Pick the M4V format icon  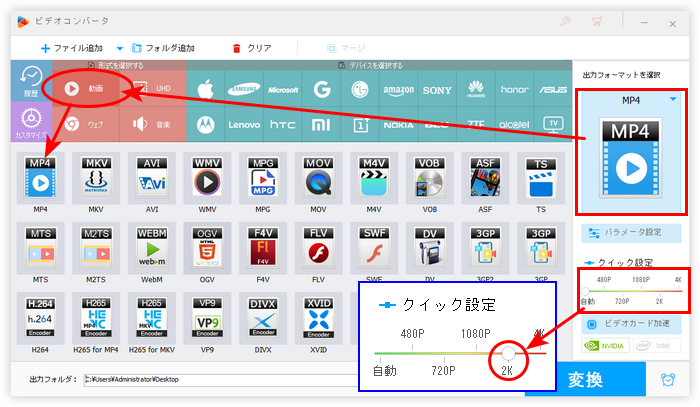pyautogui.click(x=374, y=178)
